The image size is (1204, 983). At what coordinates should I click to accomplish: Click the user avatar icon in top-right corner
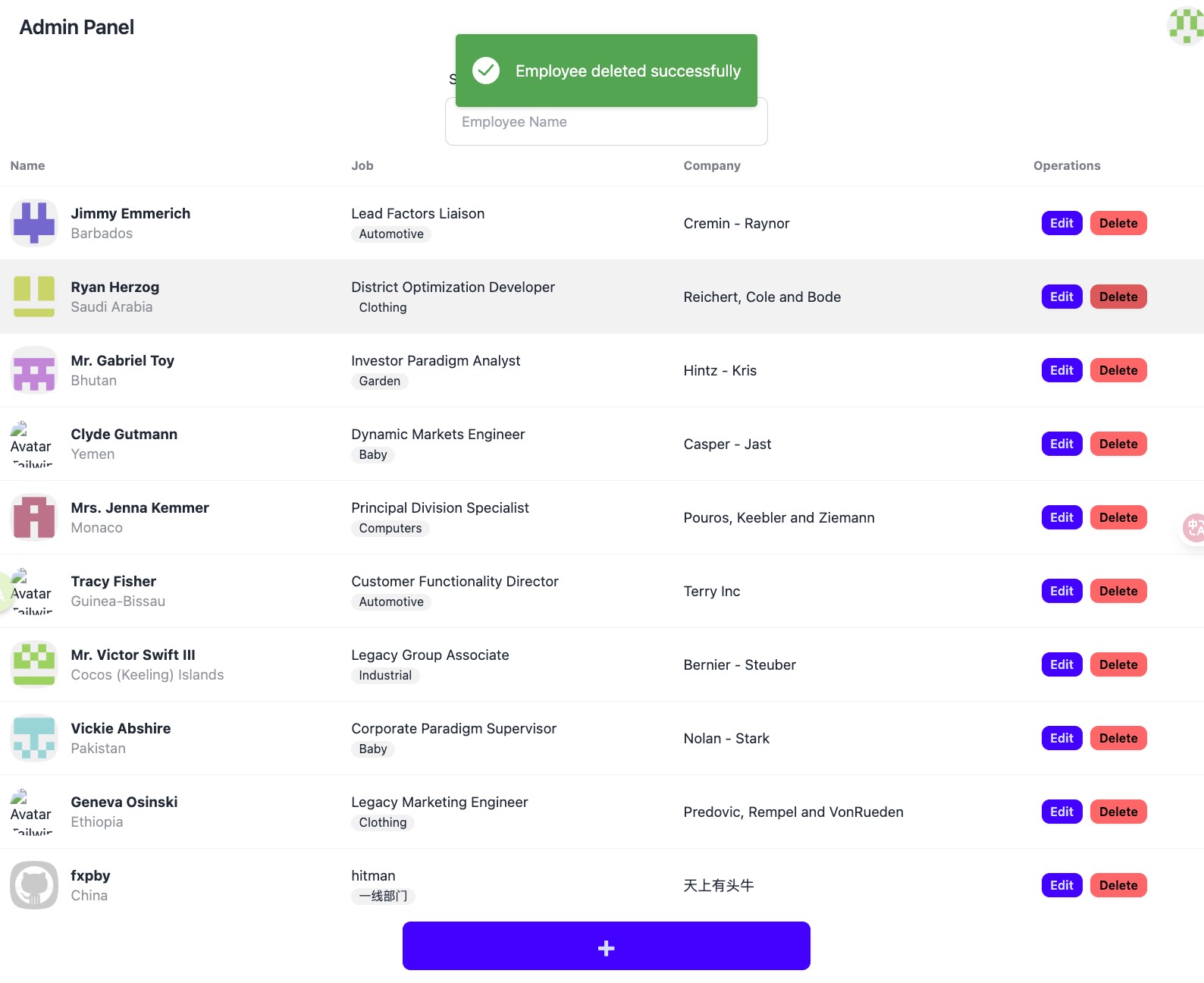[x=1185, y=26]
